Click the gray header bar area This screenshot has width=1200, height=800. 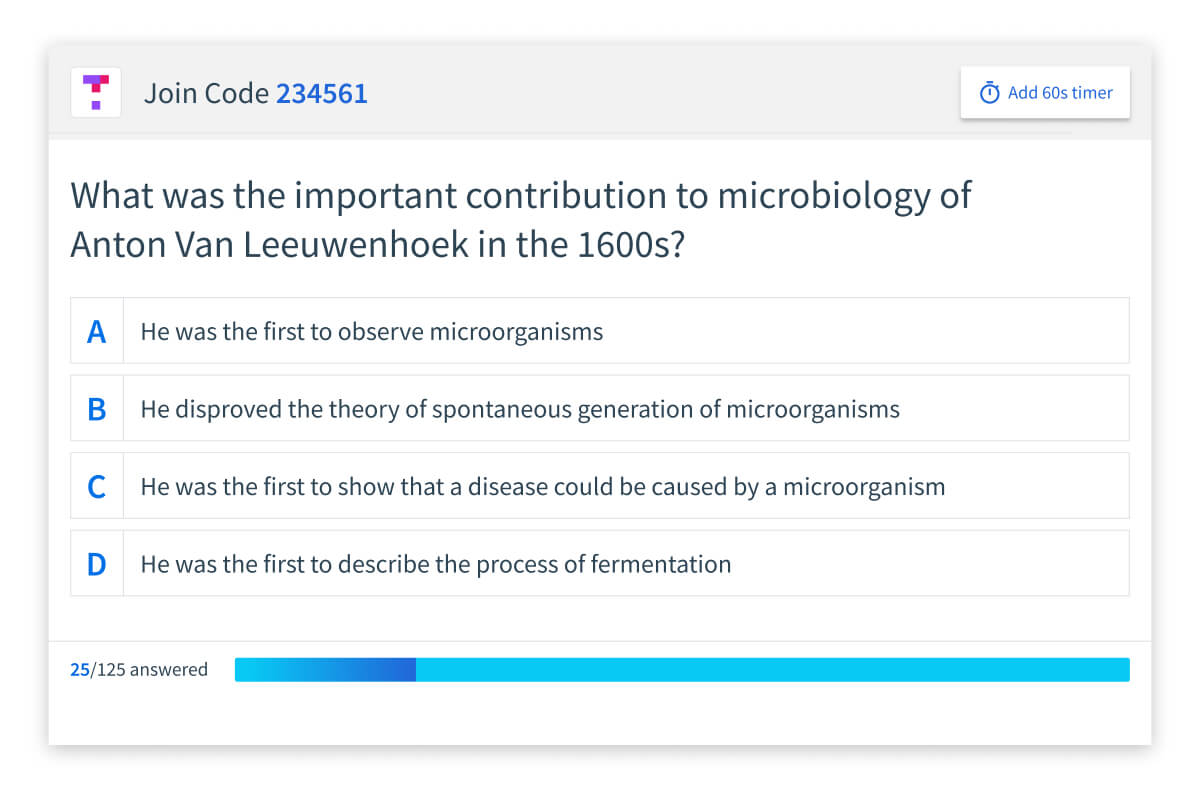(600, 92)
